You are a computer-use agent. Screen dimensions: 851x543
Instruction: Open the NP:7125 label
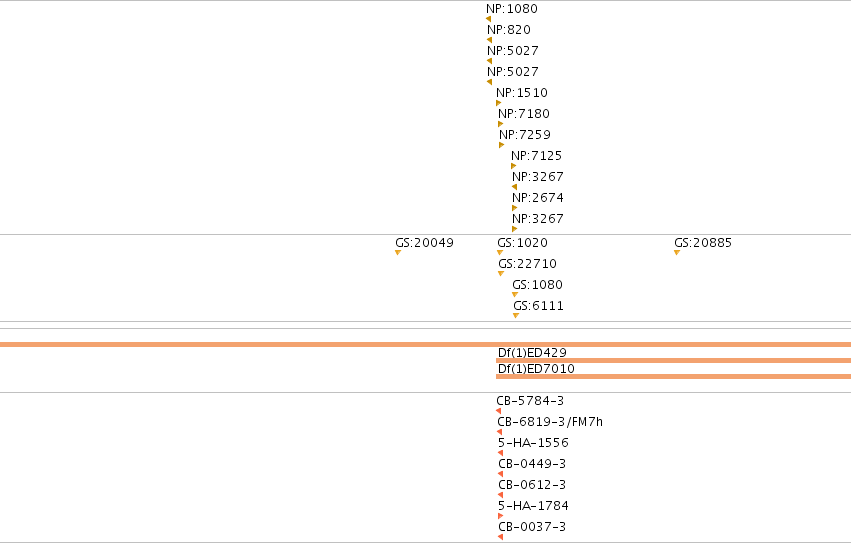tap(536, 156)
